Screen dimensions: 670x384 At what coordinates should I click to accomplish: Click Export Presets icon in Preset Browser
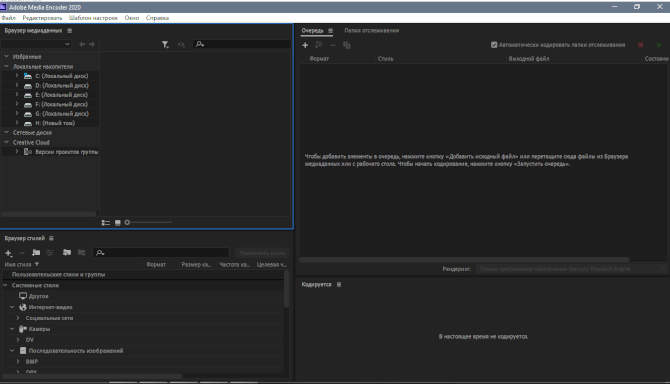(81, 253)
